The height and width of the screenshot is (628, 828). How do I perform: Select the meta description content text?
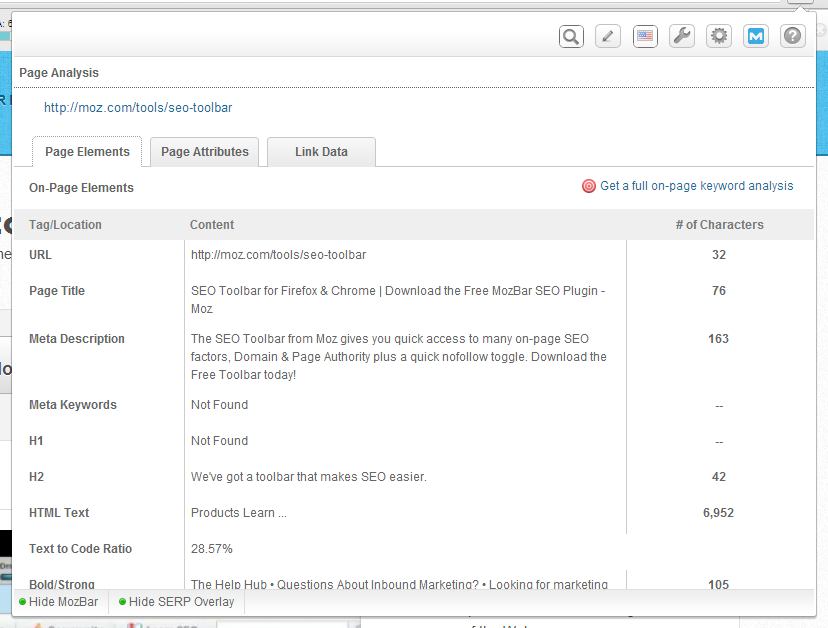(398, 357)
